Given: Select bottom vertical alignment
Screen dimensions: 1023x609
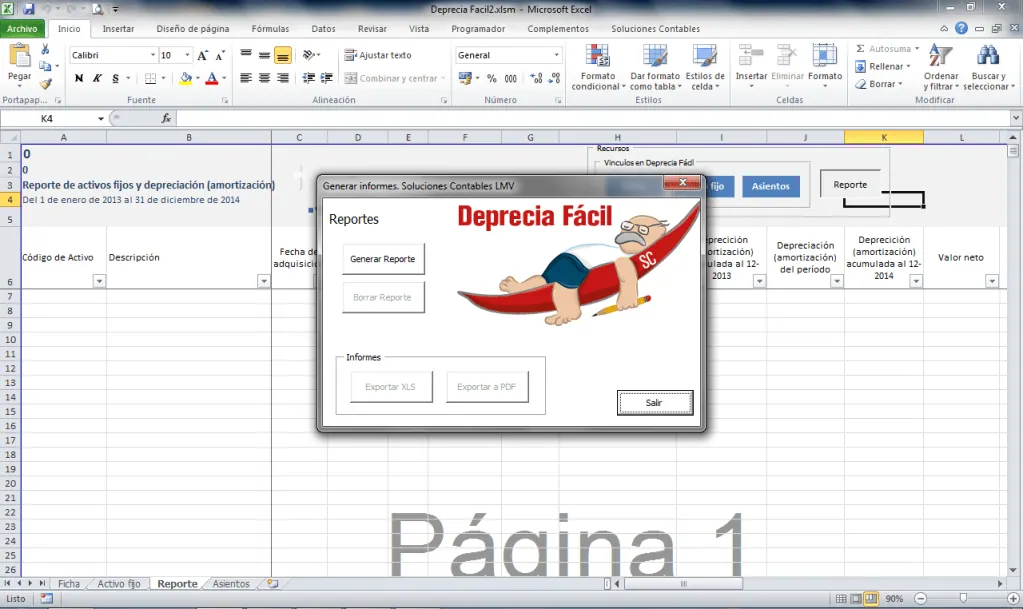Looking at the screenshot, I should [282, 55].
